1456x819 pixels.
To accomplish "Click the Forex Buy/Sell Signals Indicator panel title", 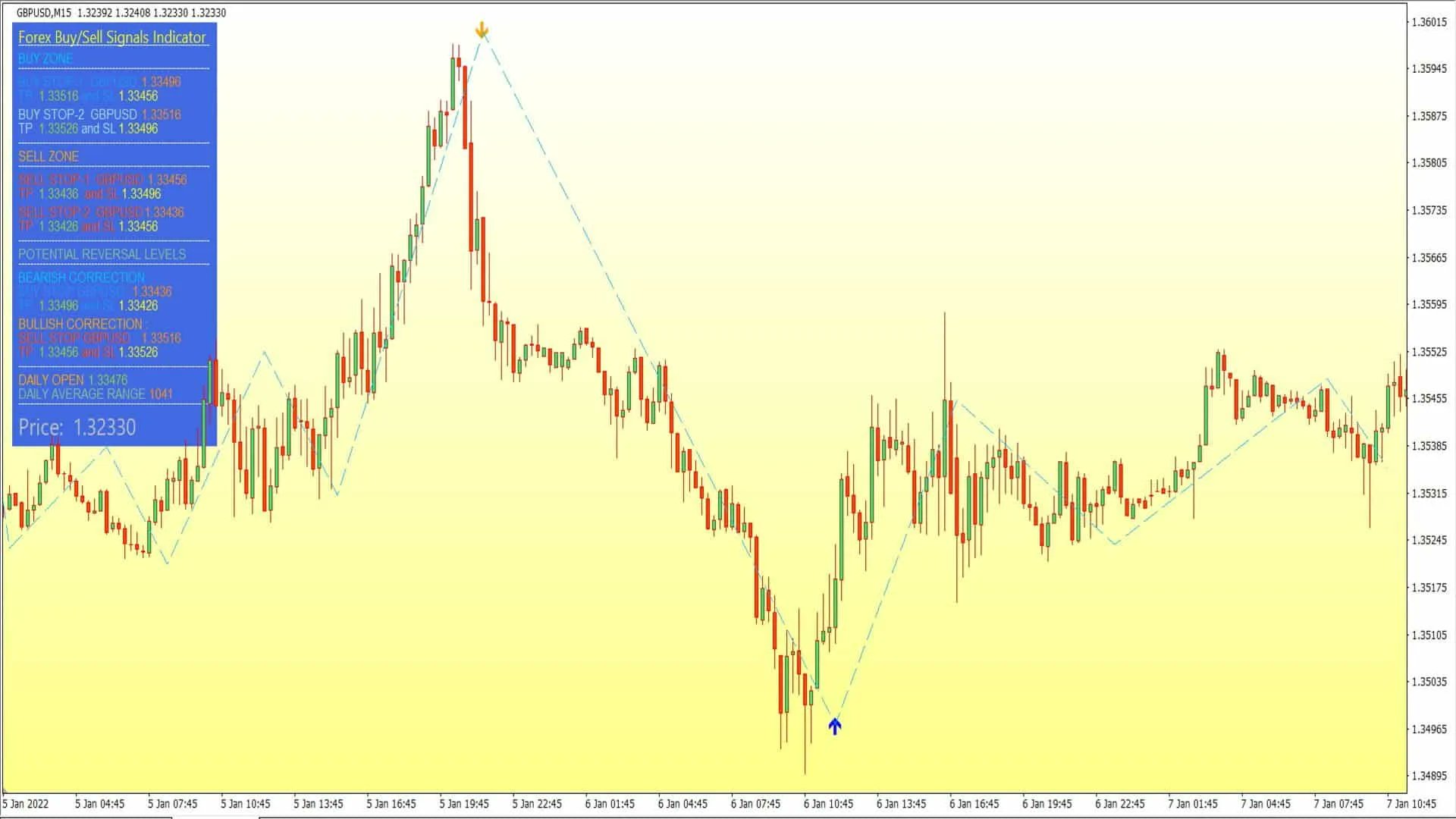I will 112,36.
